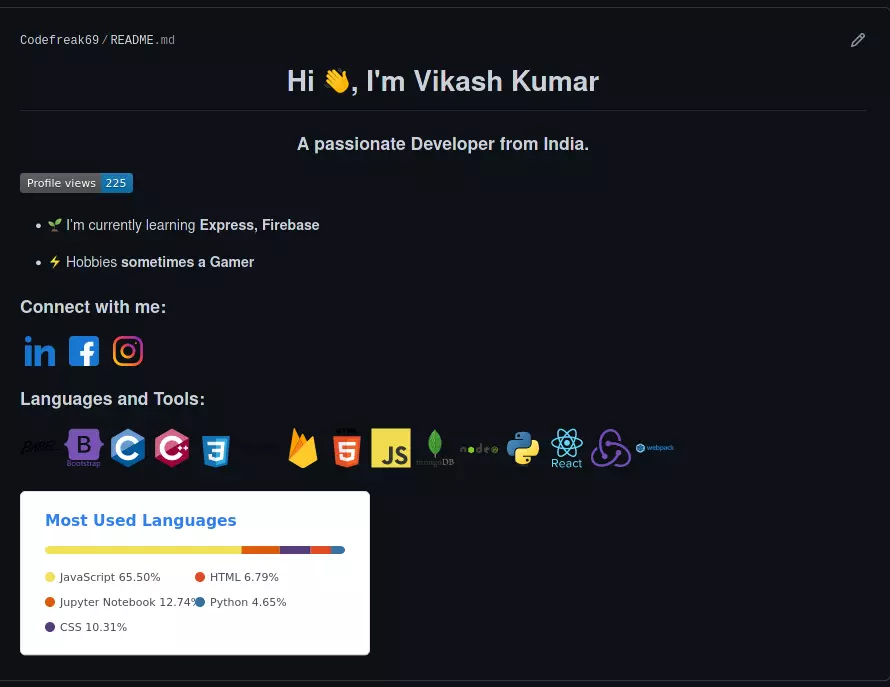Viewport: 890px width, 687px height.
Task: Click the React atom logo
Action: coord(566,448)
